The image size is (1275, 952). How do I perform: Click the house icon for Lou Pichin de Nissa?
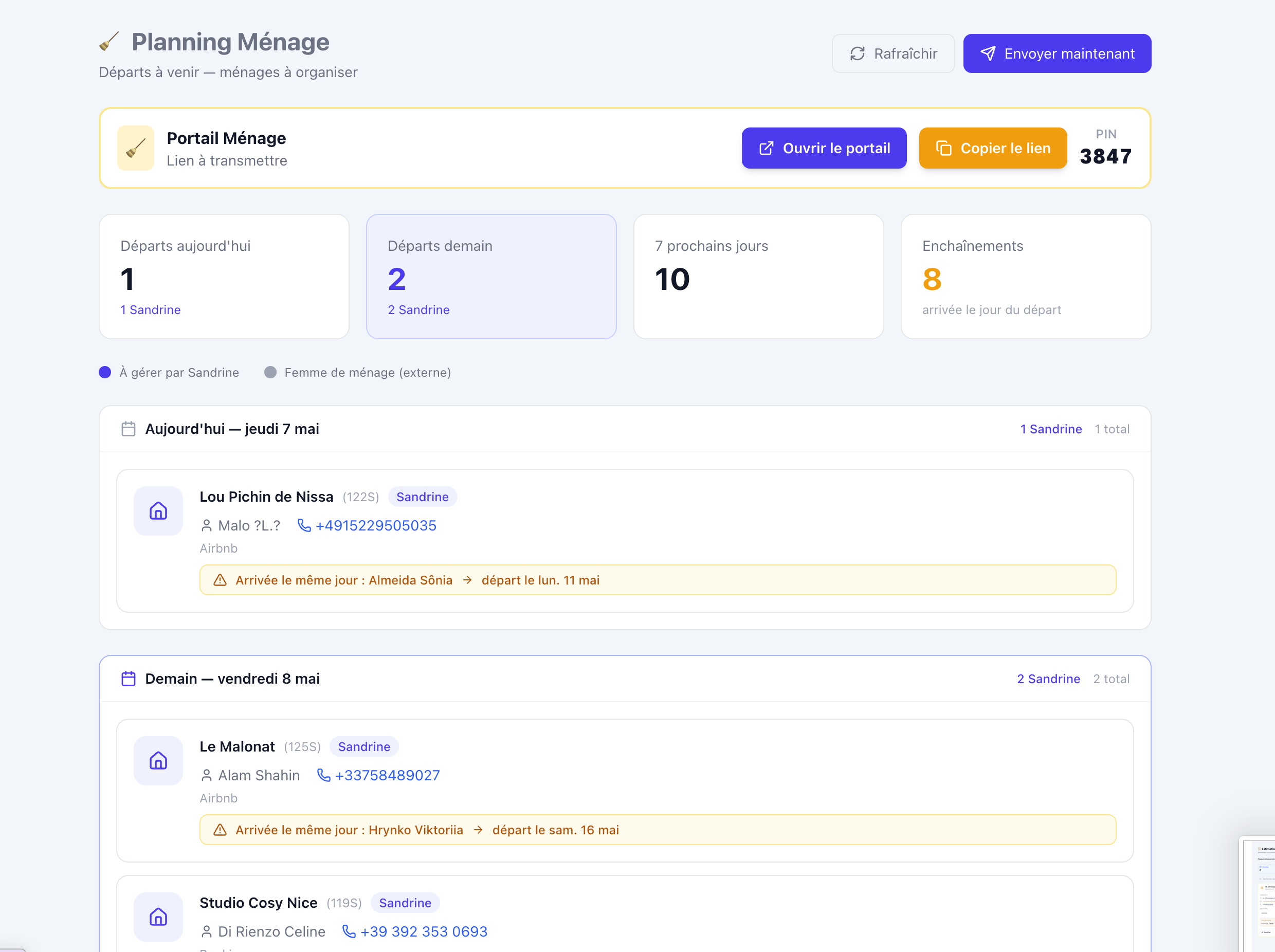[158, 511]
